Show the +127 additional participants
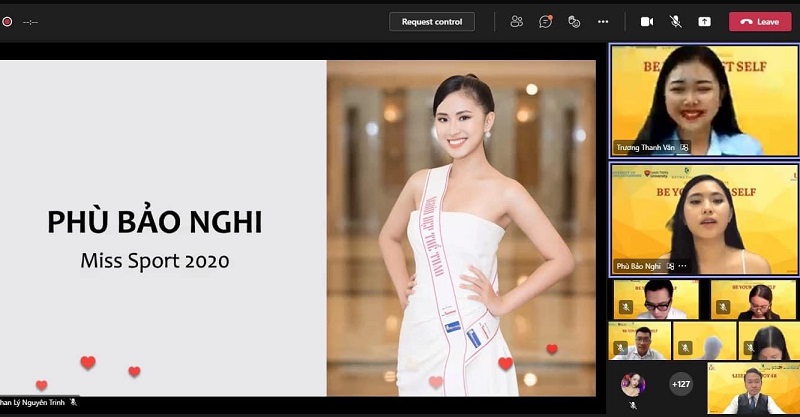This screenshot has width=800, height=417. coord(681,384)
